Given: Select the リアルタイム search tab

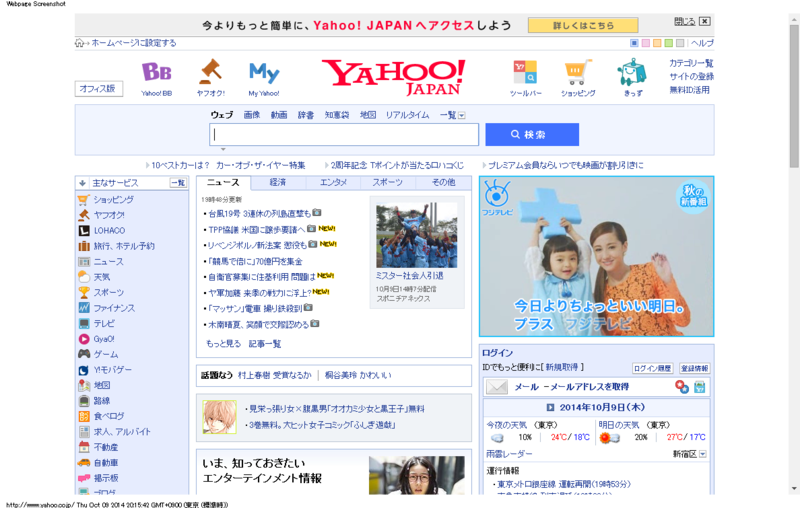Looking at the screenshot, I should [407, 115].
